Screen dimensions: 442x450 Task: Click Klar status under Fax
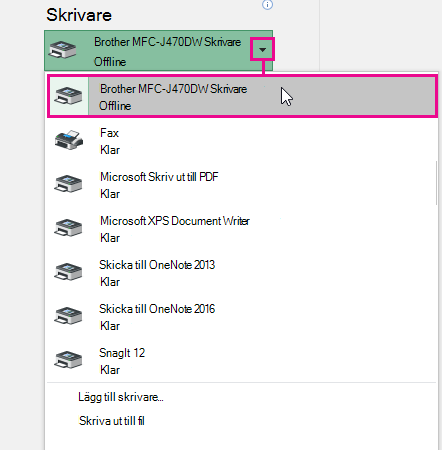click(110, 150)
